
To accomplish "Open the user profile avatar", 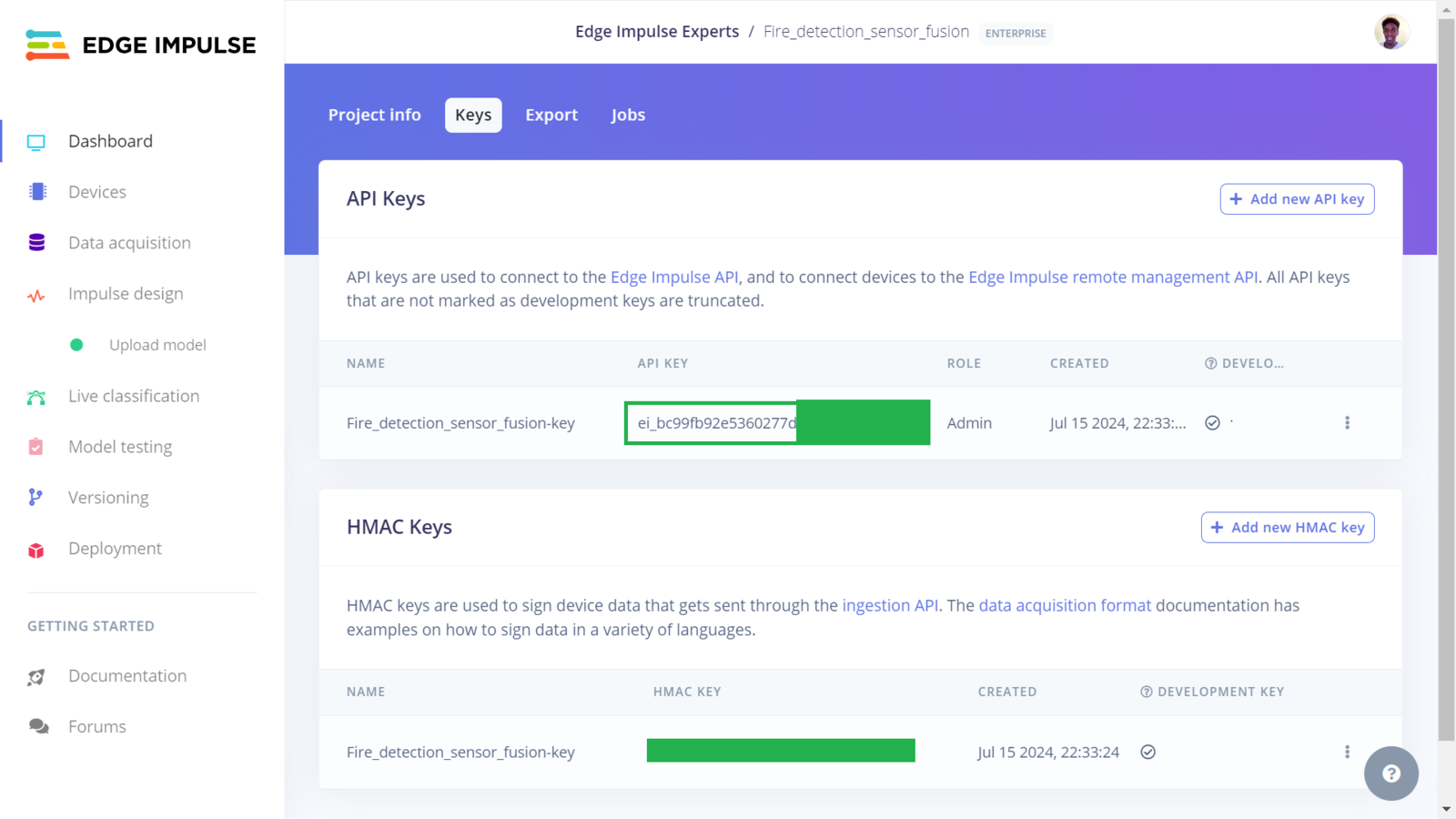I will pyautogui.click(x=1390, y=32).
